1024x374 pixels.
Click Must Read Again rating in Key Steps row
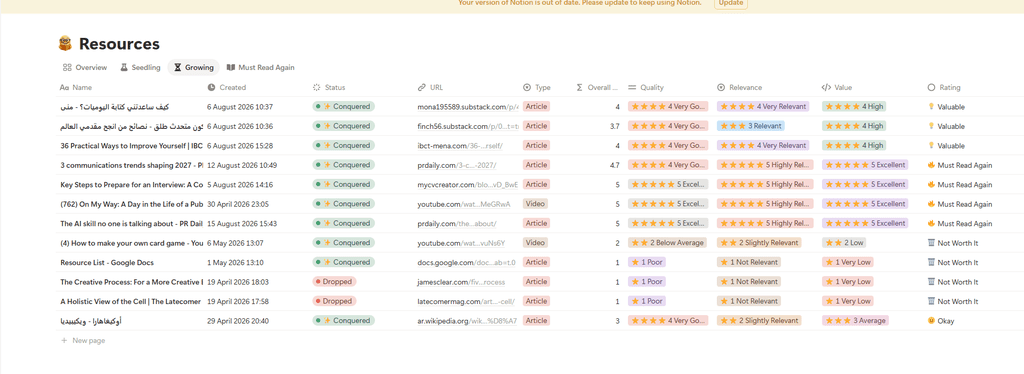coord(960,185)
